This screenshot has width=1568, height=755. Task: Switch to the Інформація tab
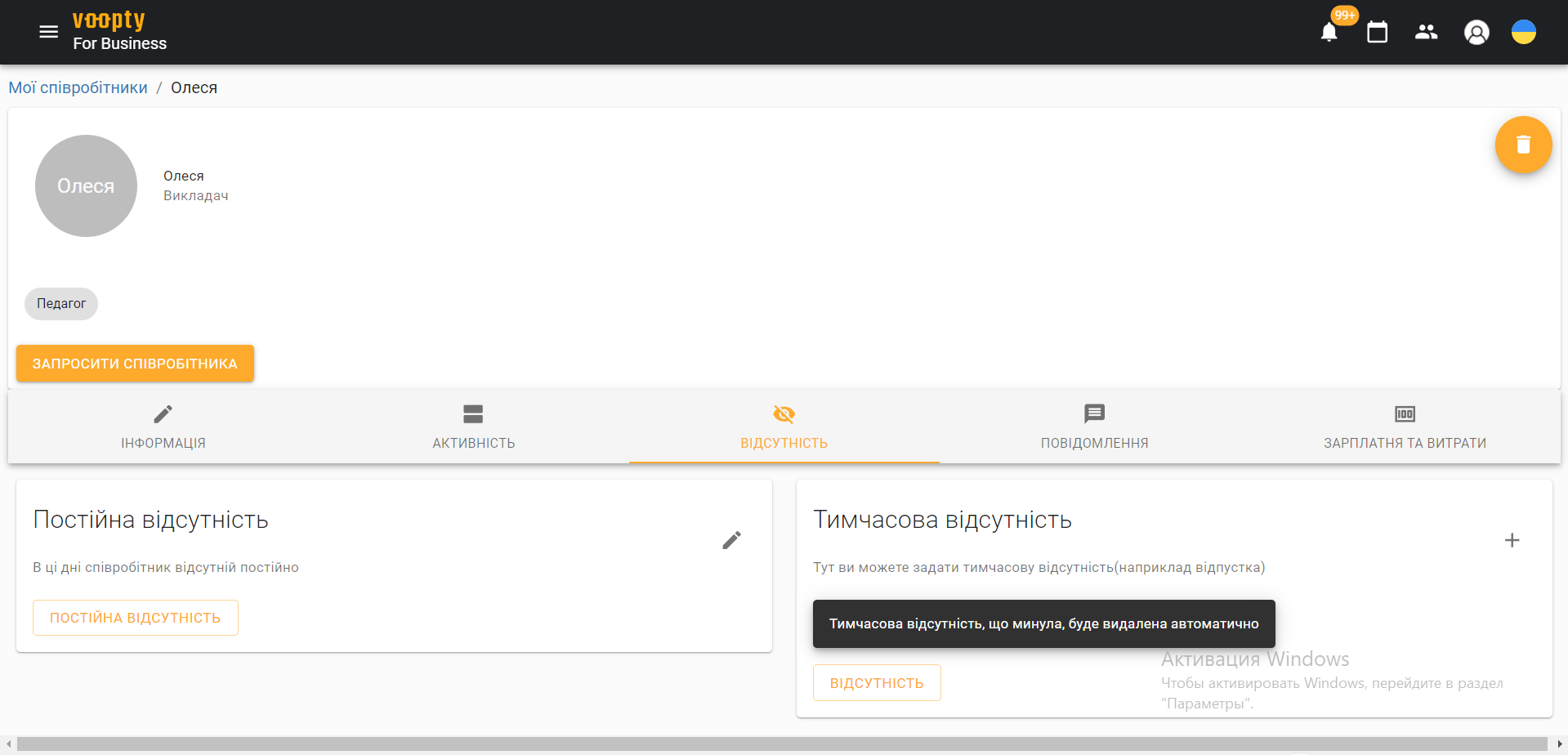coord(163,427)
